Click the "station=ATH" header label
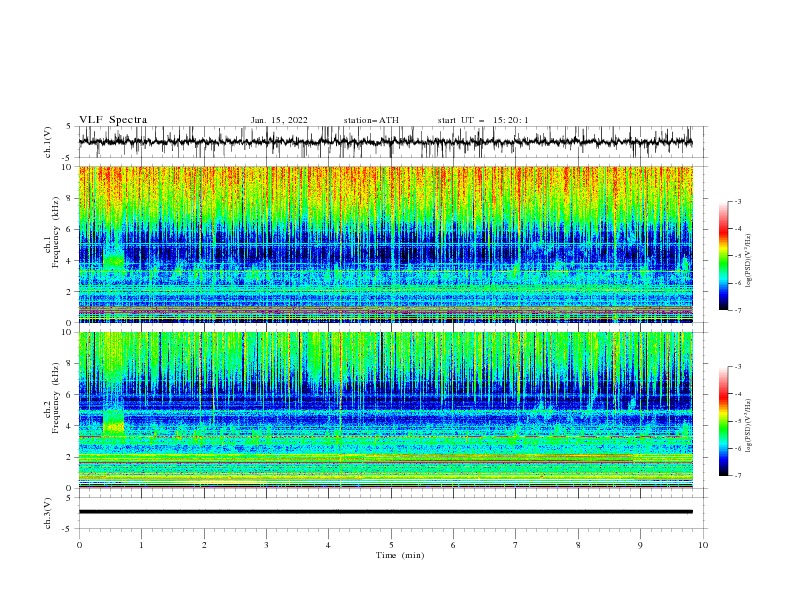 371,120
